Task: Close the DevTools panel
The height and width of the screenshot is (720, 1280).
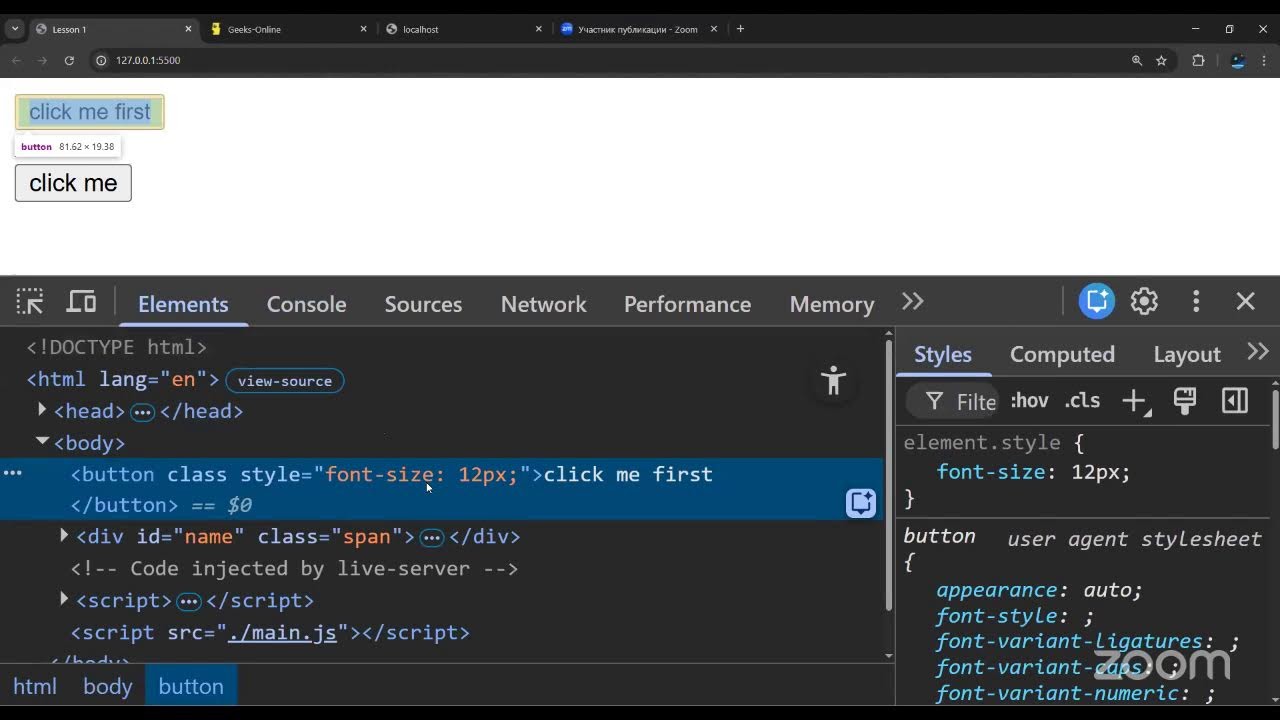Action: (1245, 301)
